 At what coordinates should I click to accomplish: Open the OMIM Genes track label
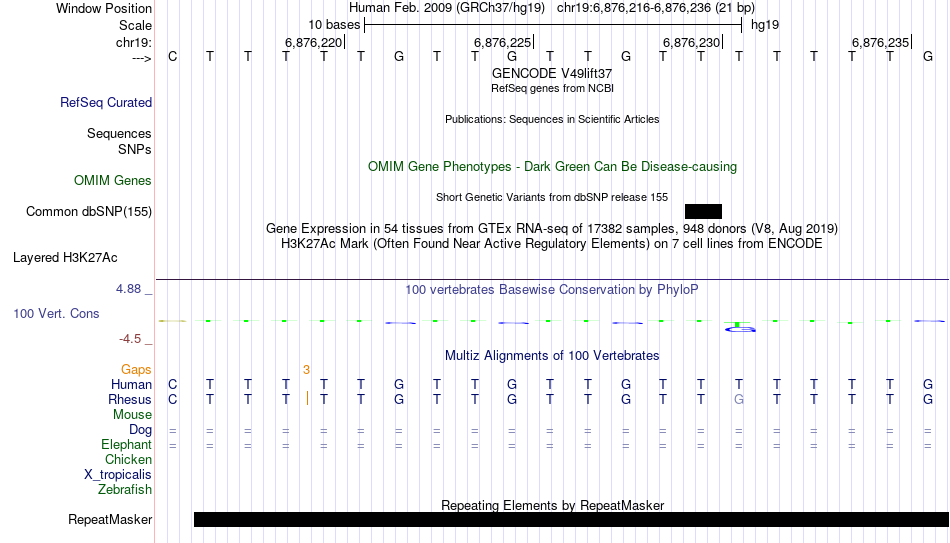coord(113,181)
